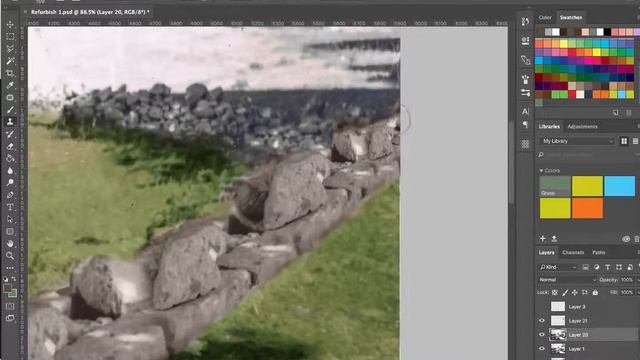Switch to the Swatches tab
Screen dimensions: 640x360
tap(571, 17)
